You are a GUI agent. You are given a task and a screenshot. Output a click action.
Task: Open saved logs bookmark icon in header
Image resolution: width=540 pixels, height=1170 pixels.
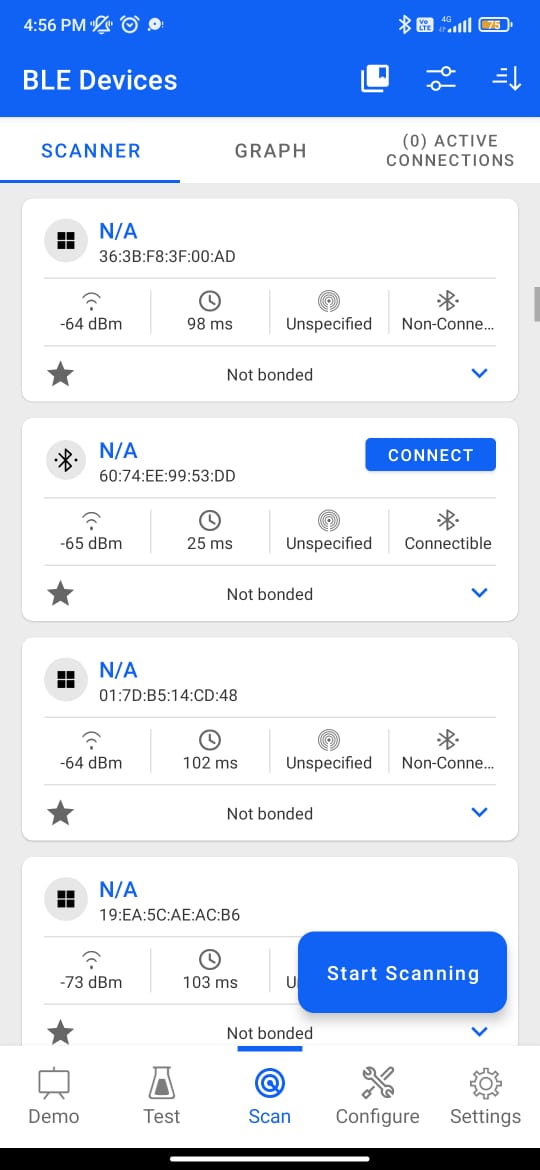click(375, 79)
